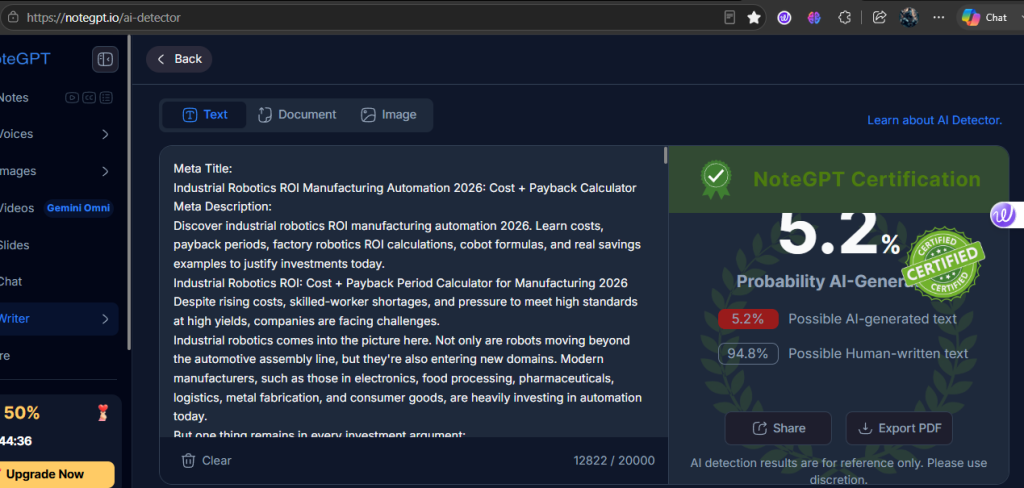Viewport: 1024px width, 488px height.
Task: Click inside the text input area
Action: [413, 293]
